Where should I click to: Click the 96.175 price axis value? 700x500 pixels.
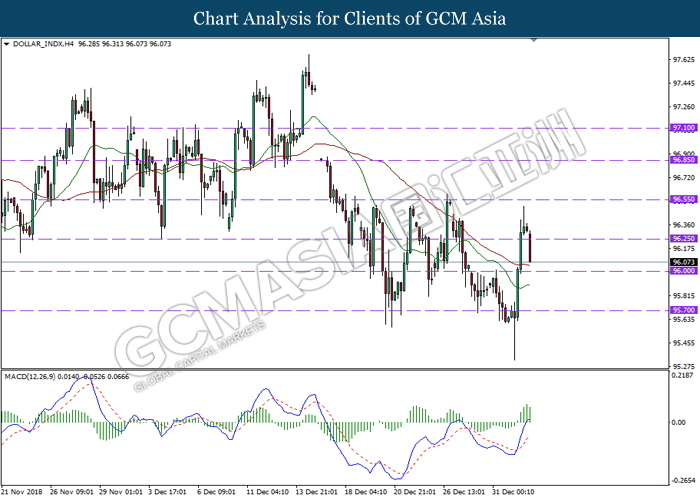coord(684,249)
